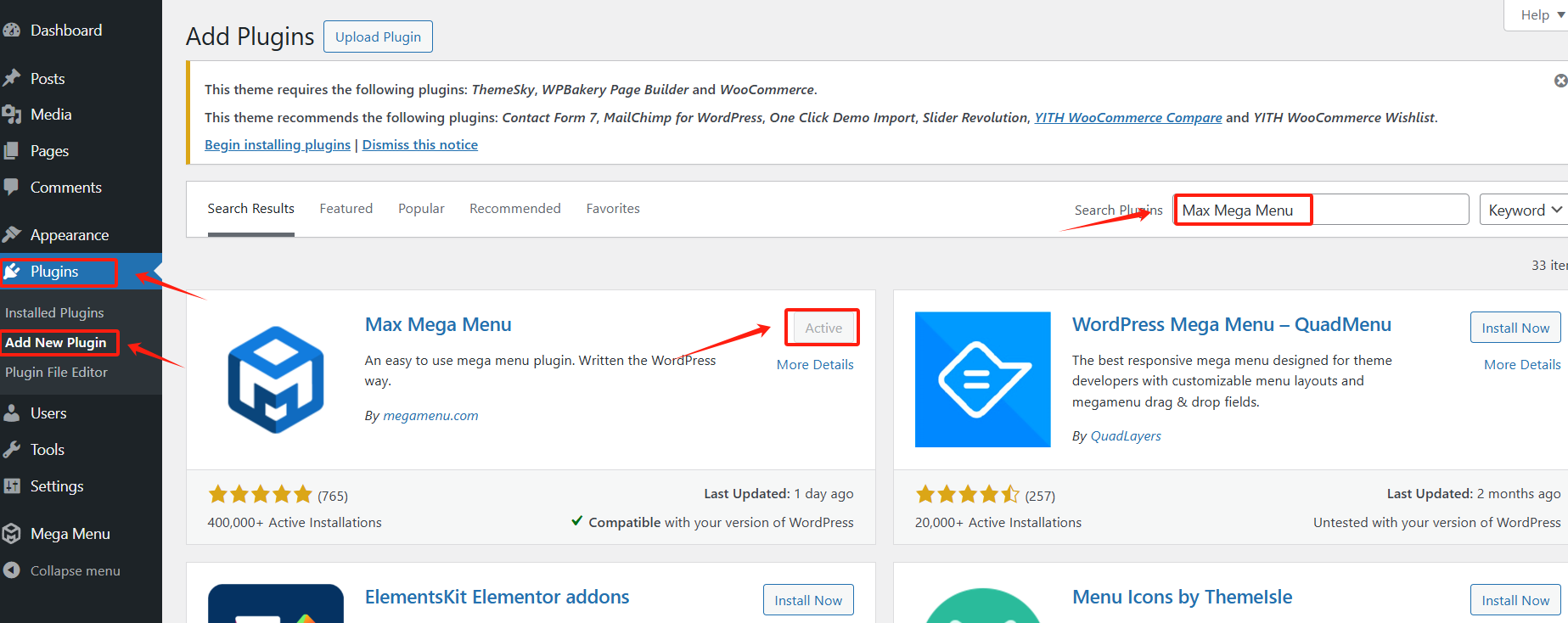Image resolution: width=1568 pixels, height=623 pixels.
Task: Click the Max Mega Menu star rating
Action: (x=261, y=495)
